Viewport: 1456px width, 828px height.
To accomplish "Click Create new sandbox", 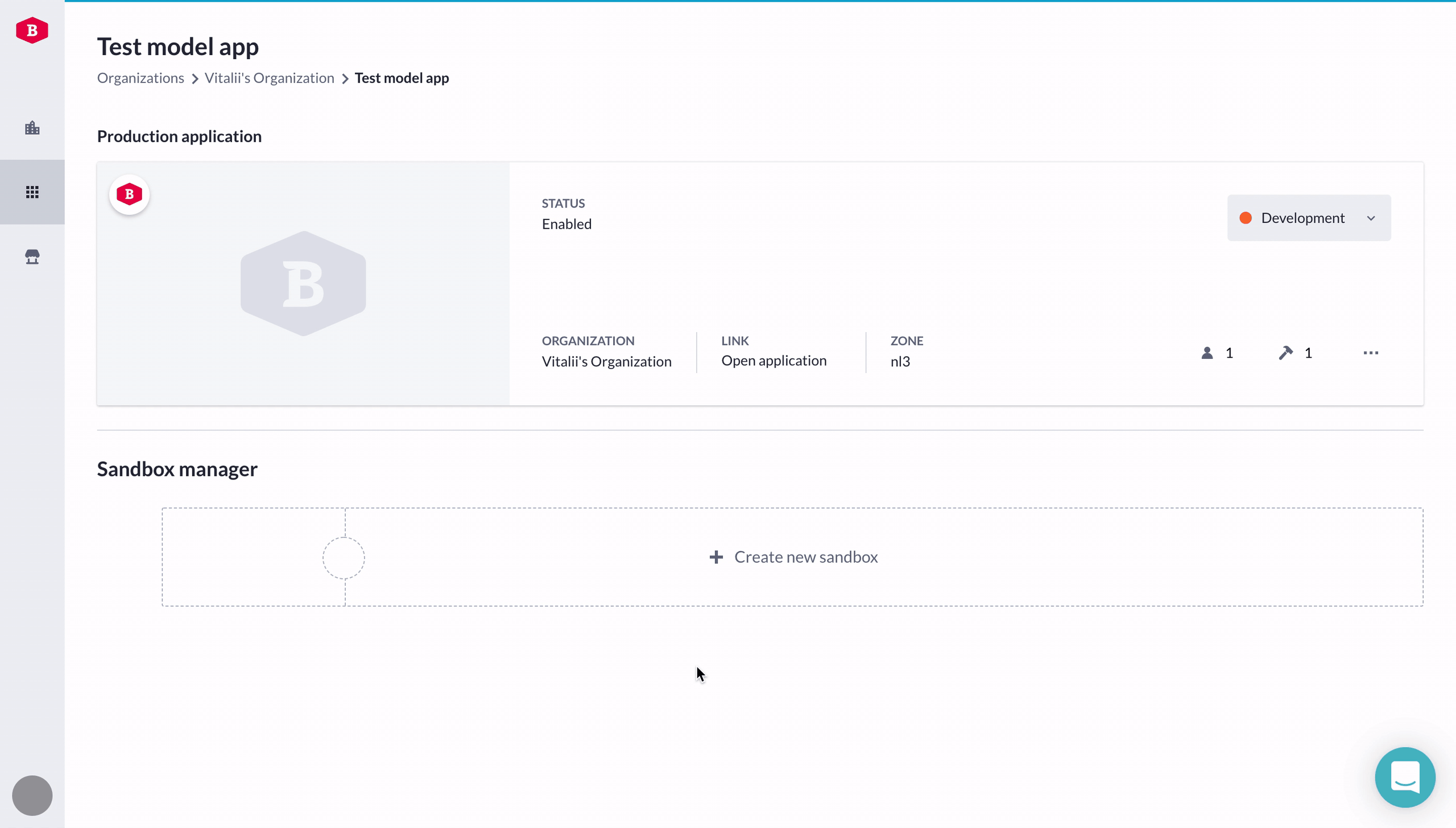I will (793, 557).
